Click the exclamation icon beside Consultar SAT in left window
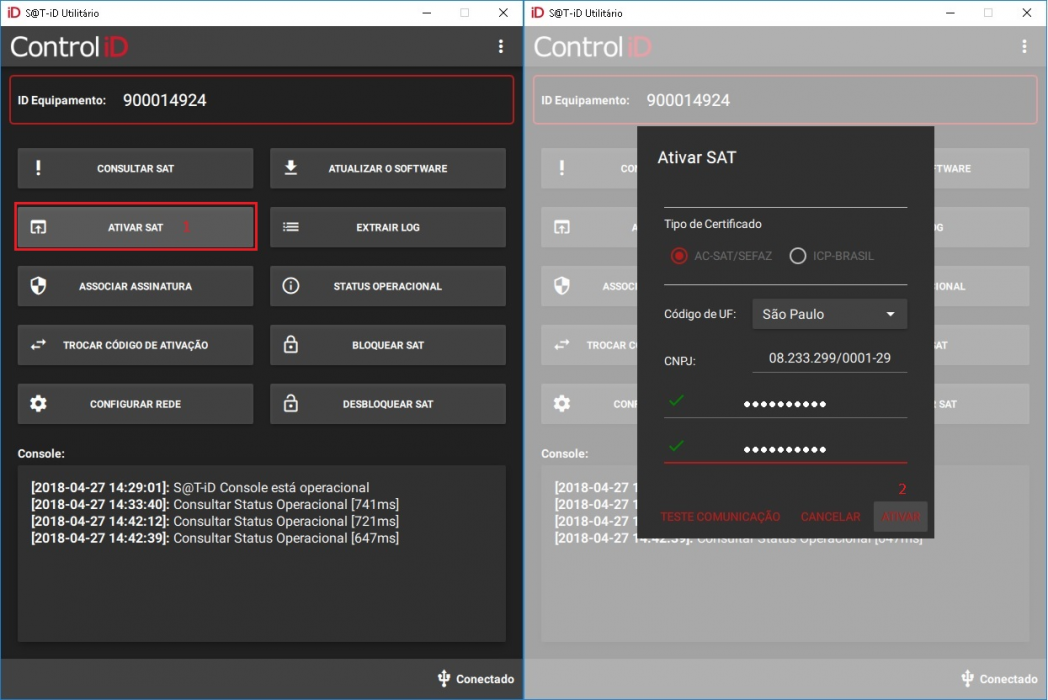The image size is (1048, 700). tap(38, 168)
